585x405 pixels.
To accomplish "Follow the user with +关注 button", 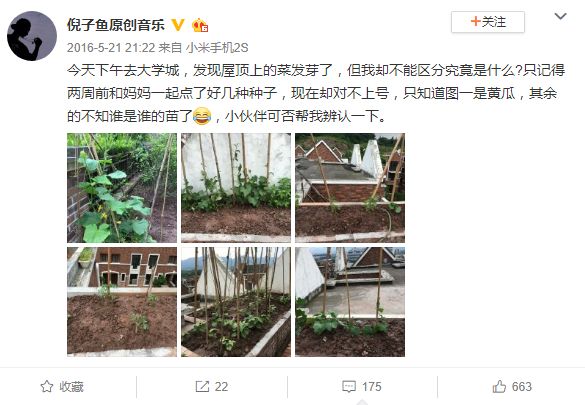I will click(488, 22).
